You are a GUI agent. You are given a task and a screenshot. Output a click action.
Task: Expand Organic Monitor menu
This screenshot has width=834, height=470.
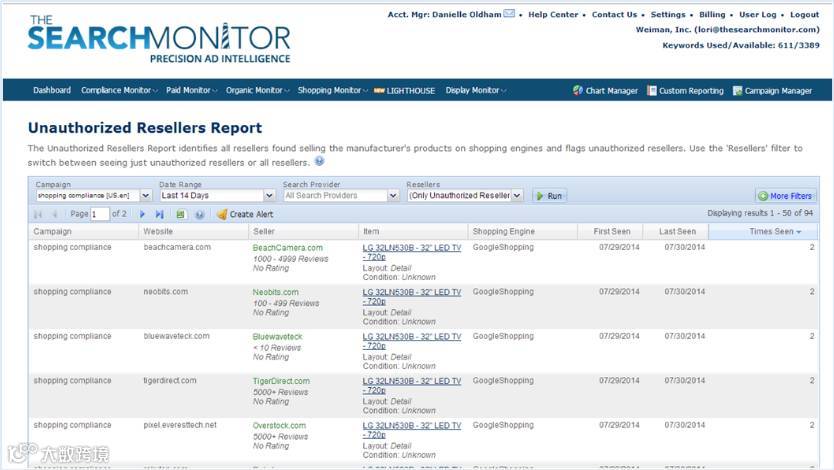257,90
